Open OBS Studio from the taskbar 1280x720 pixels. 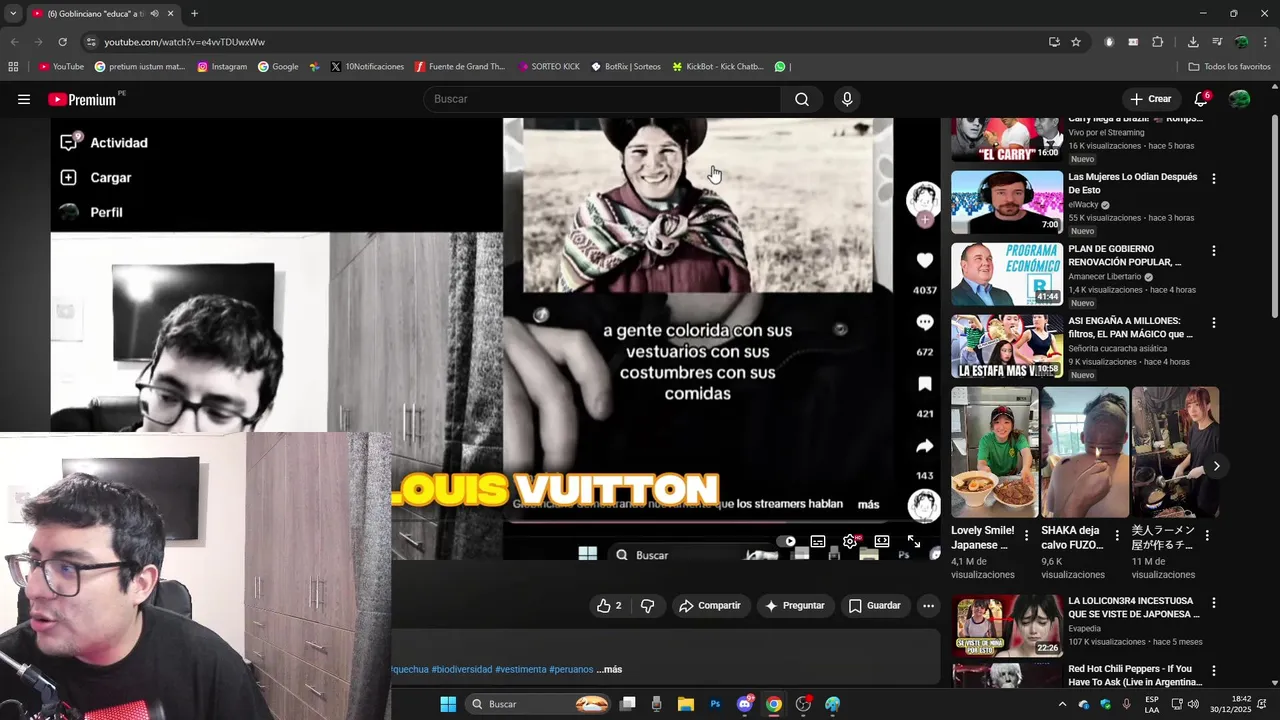pyautogui.click(x=803, y=704)
